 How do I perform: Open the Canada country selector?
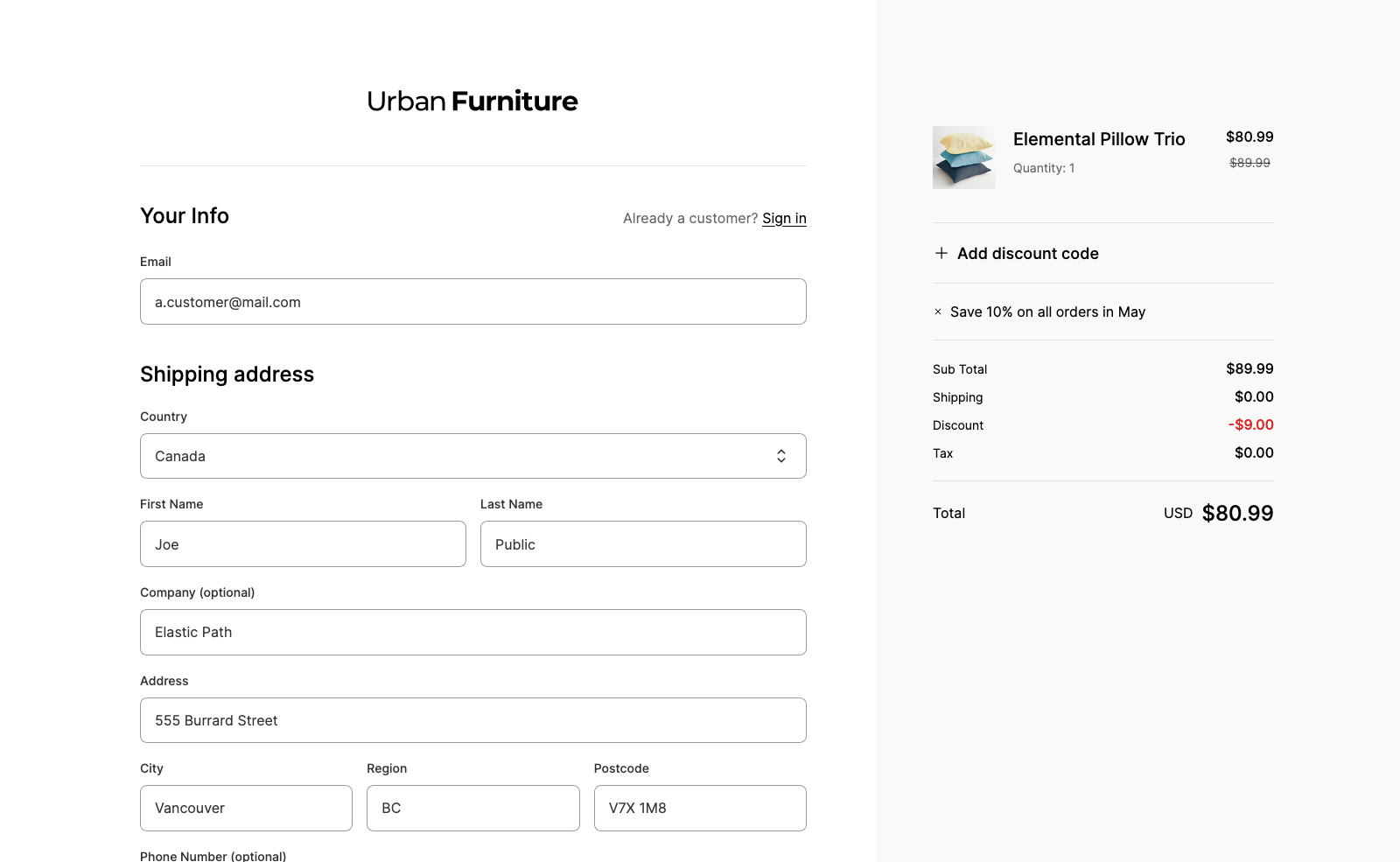coord(472,456)
